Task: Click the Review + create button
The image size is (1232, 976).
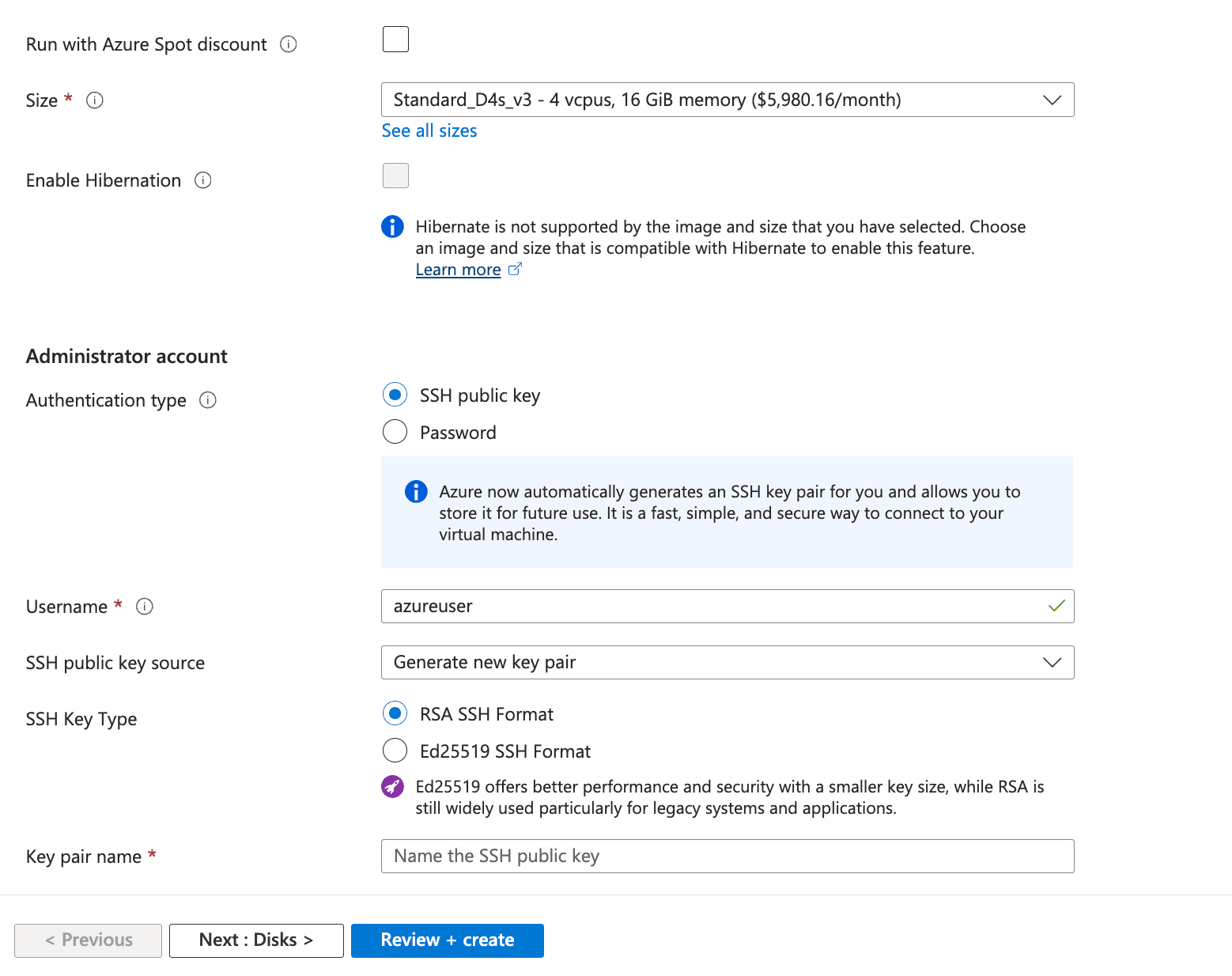Action: [447, 940]
